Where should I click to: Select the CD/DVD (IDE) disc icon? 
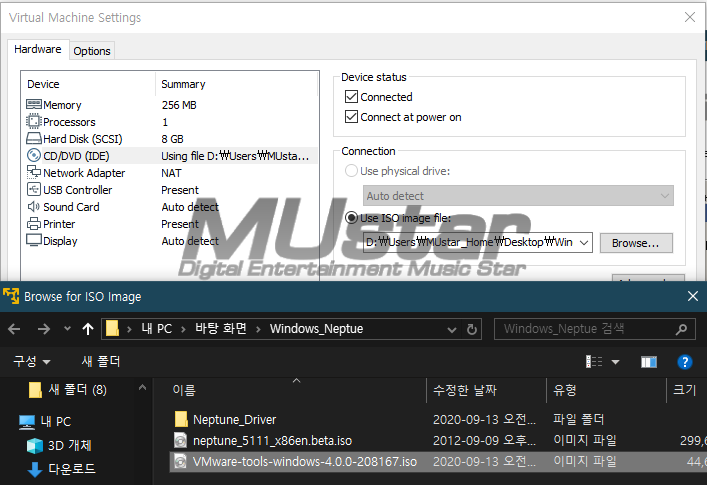(34, 156)
